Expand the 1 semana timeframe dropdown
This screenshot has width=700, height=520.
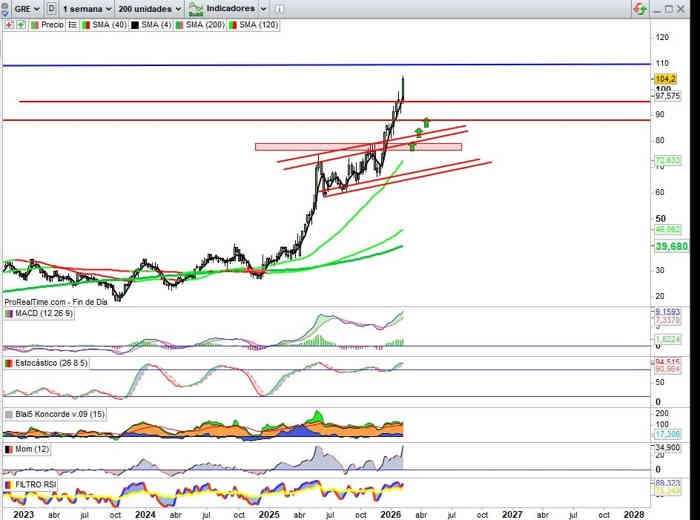tap(89, 8)
